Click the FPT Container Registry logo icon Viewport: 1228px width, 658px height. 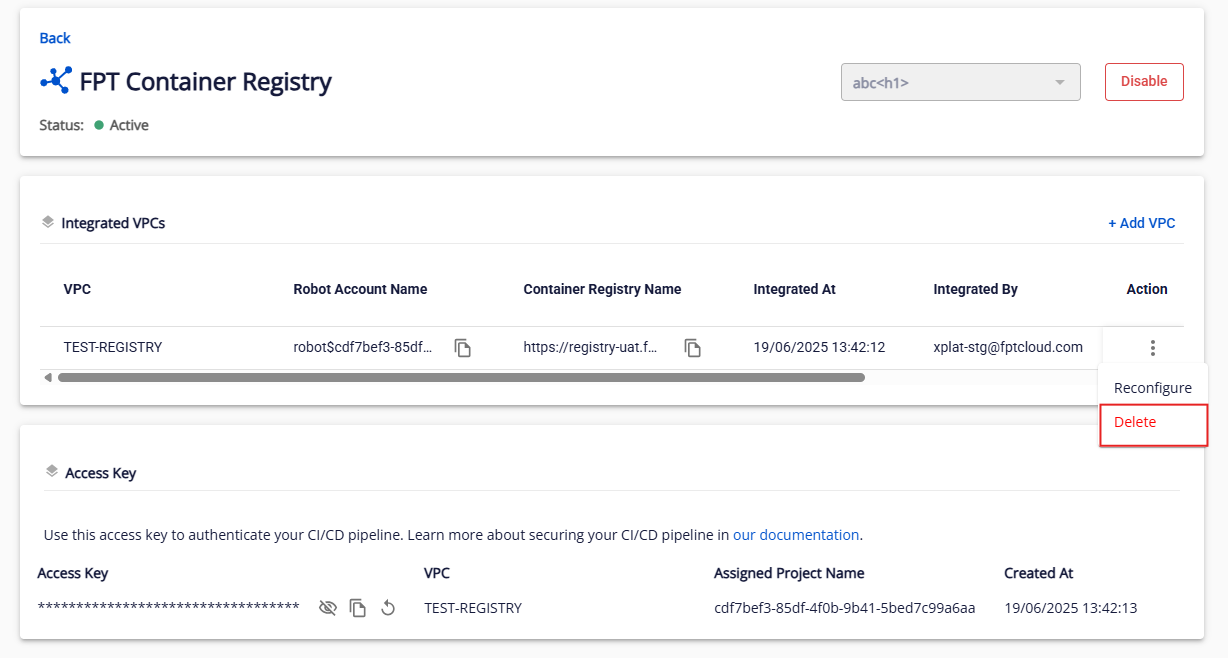tap(56, 81)
